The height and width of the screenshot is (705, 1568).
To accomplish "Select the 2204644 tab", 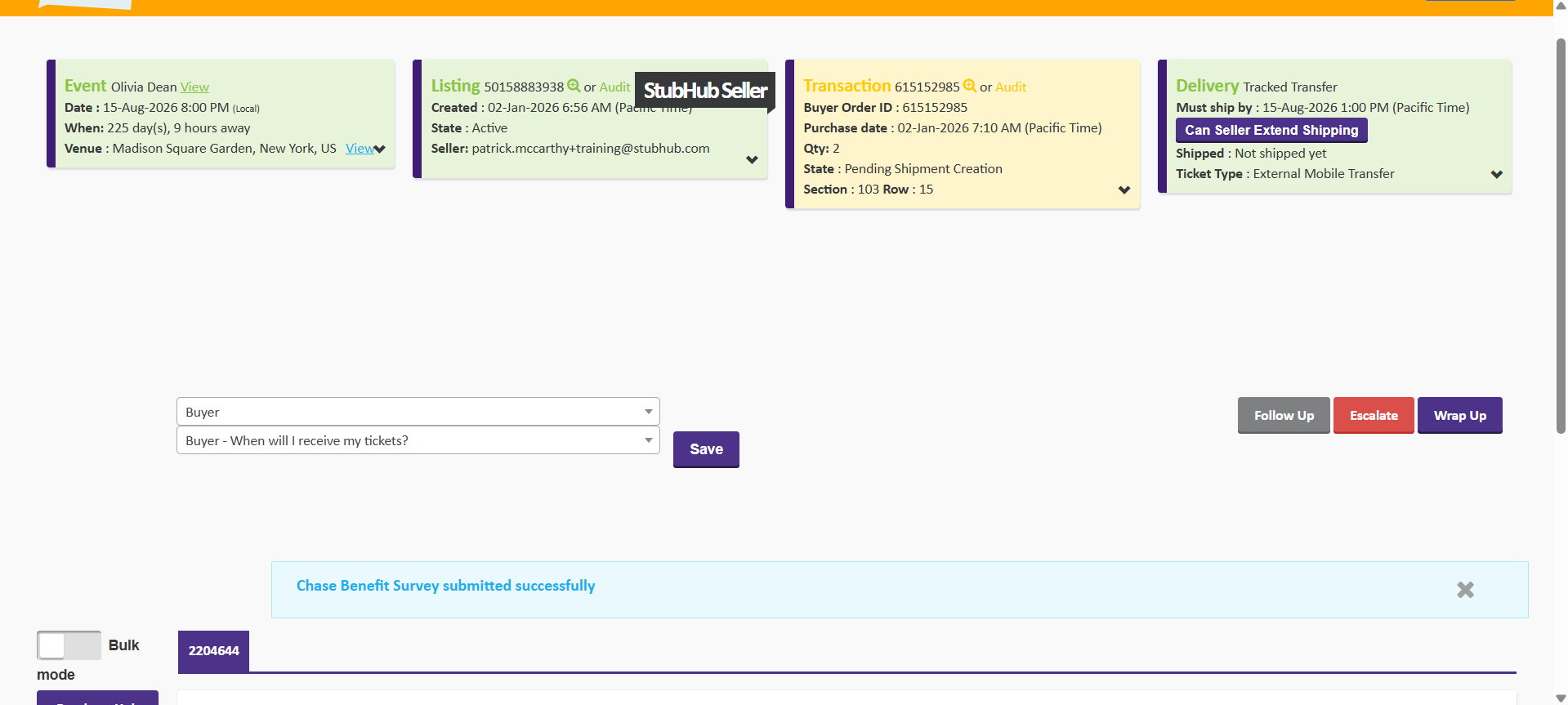I will click(x=213, y=651).
